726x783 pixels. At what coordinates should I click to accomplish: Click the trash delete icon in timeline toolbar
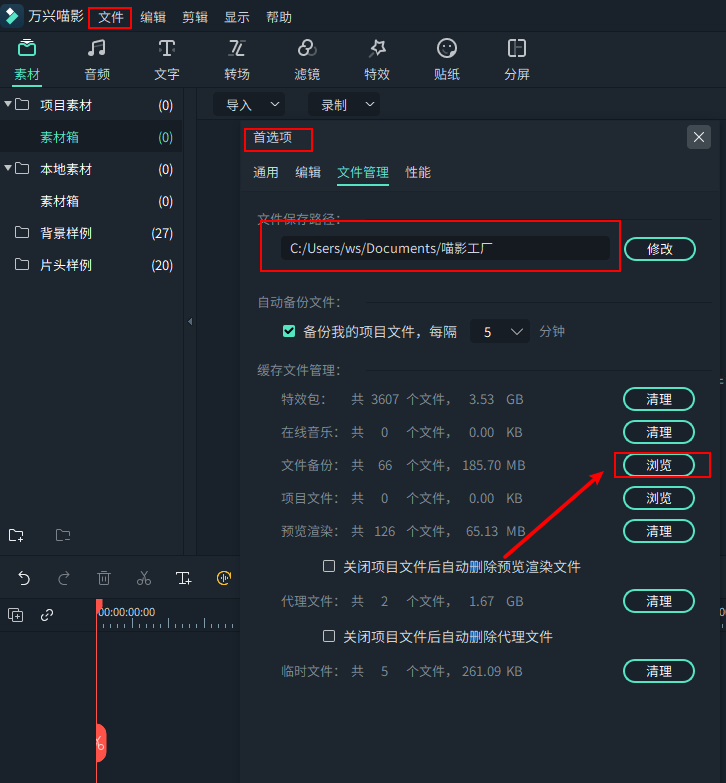[x=104, y=578]
